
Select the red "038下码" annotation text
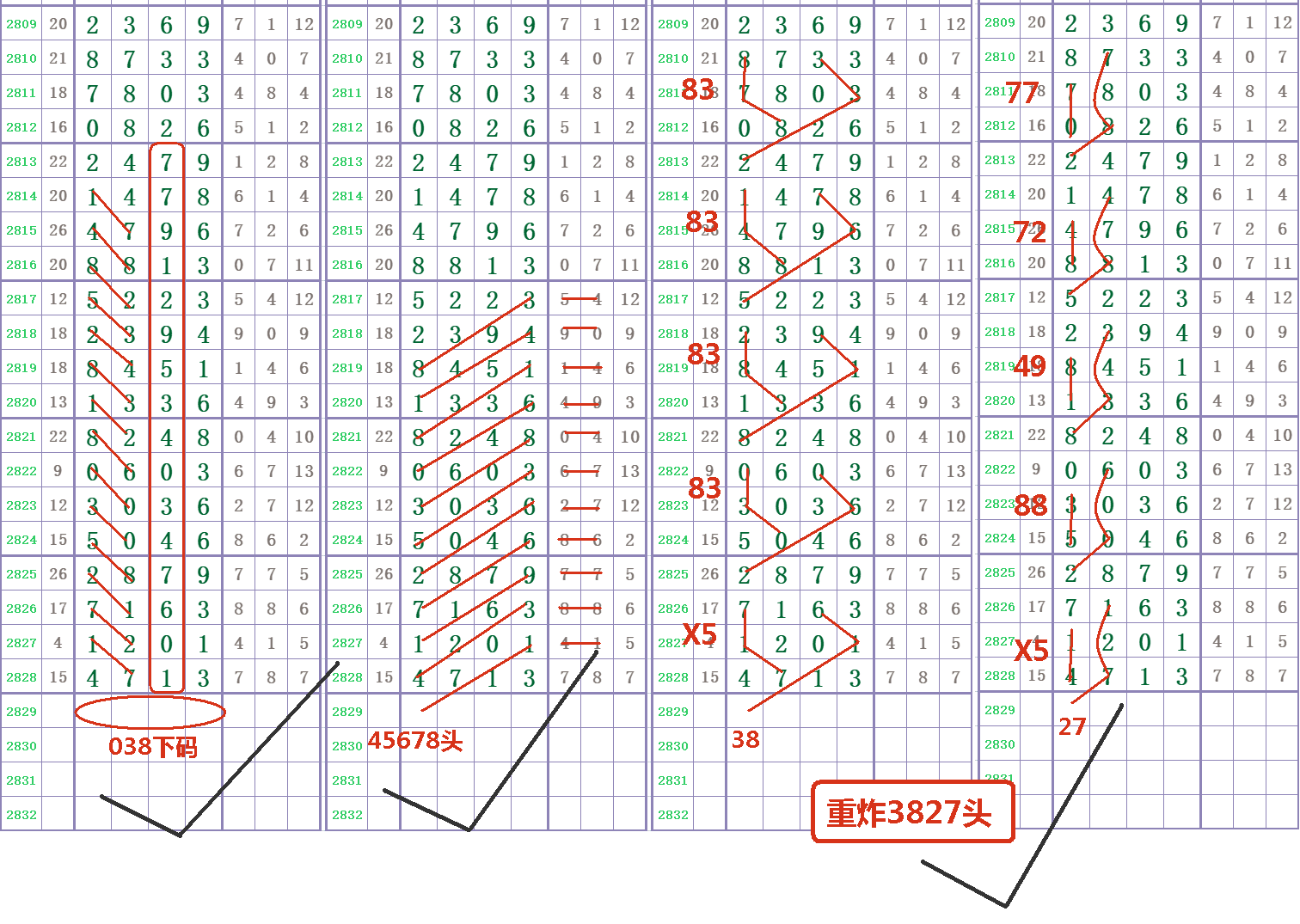click(153, 746)
